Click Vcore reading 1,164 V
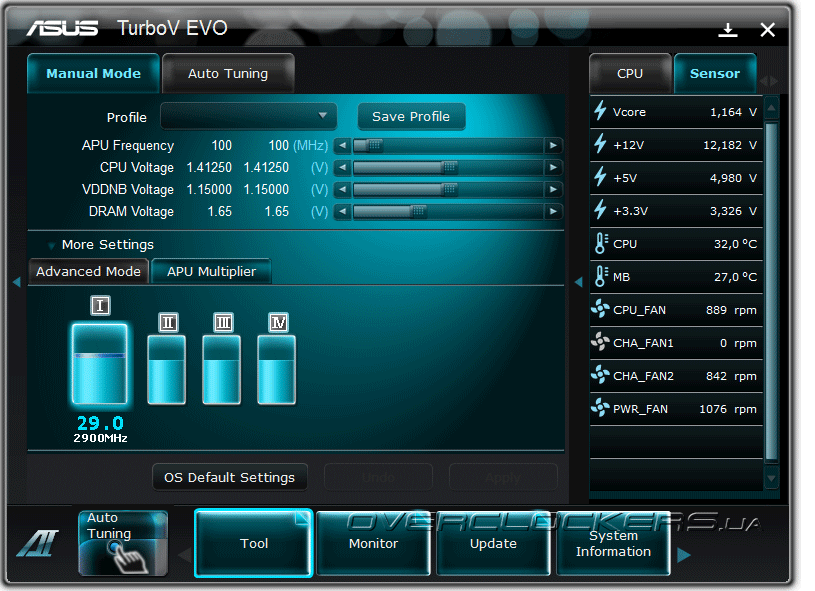Screen dimensions: 815x591 click(x=733, y=112)
